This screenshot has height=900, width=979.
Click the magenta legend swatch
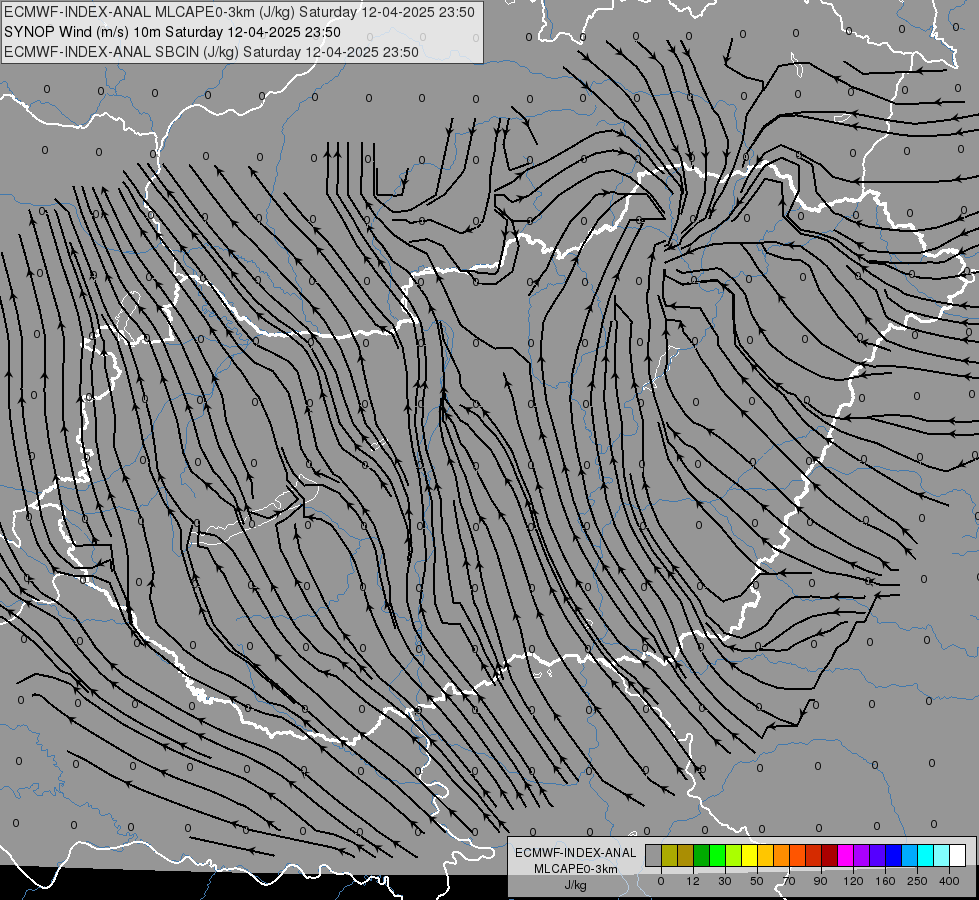point(845,855)
